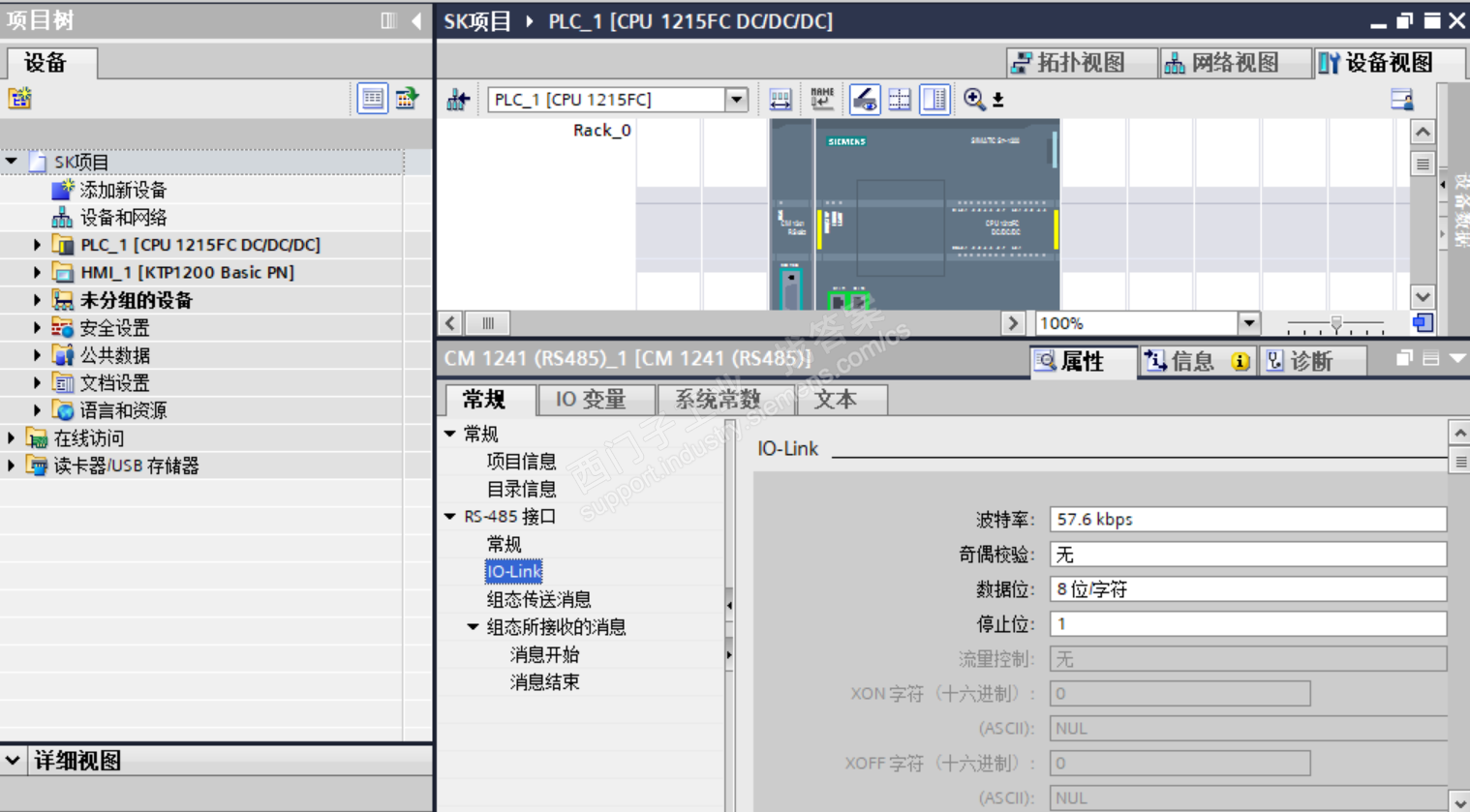Click the icon at right end of device toolbar
The width and height of the screenshot is (1470, 812).
[1401, 99]
